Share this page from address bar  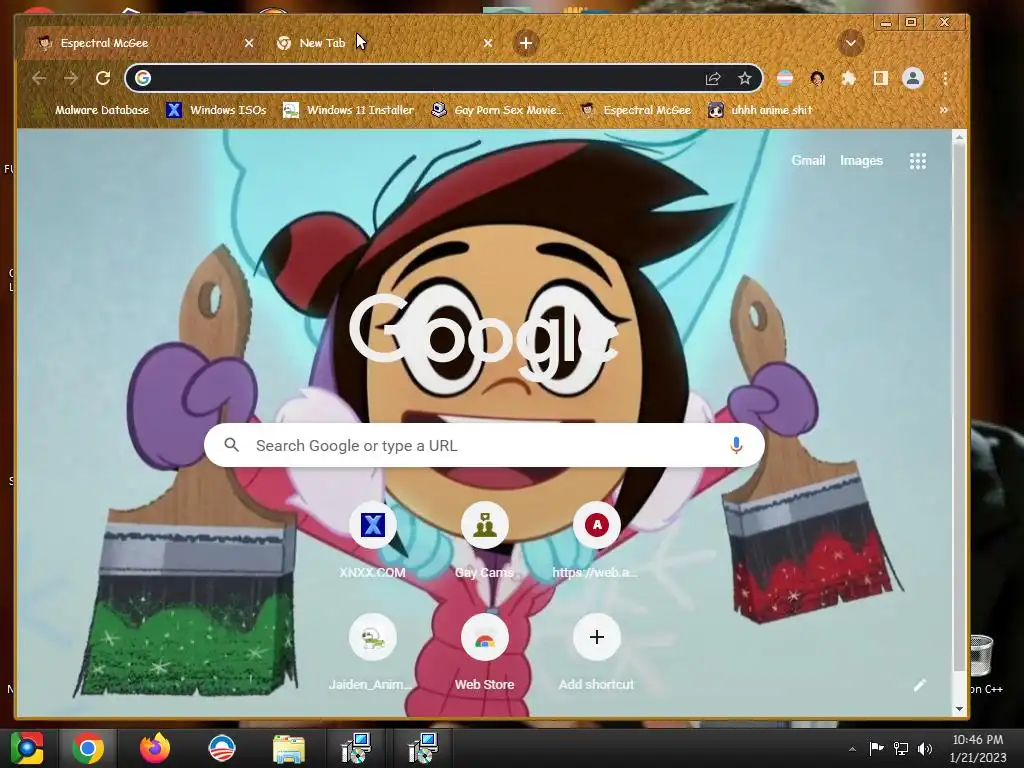pos(712,78)
